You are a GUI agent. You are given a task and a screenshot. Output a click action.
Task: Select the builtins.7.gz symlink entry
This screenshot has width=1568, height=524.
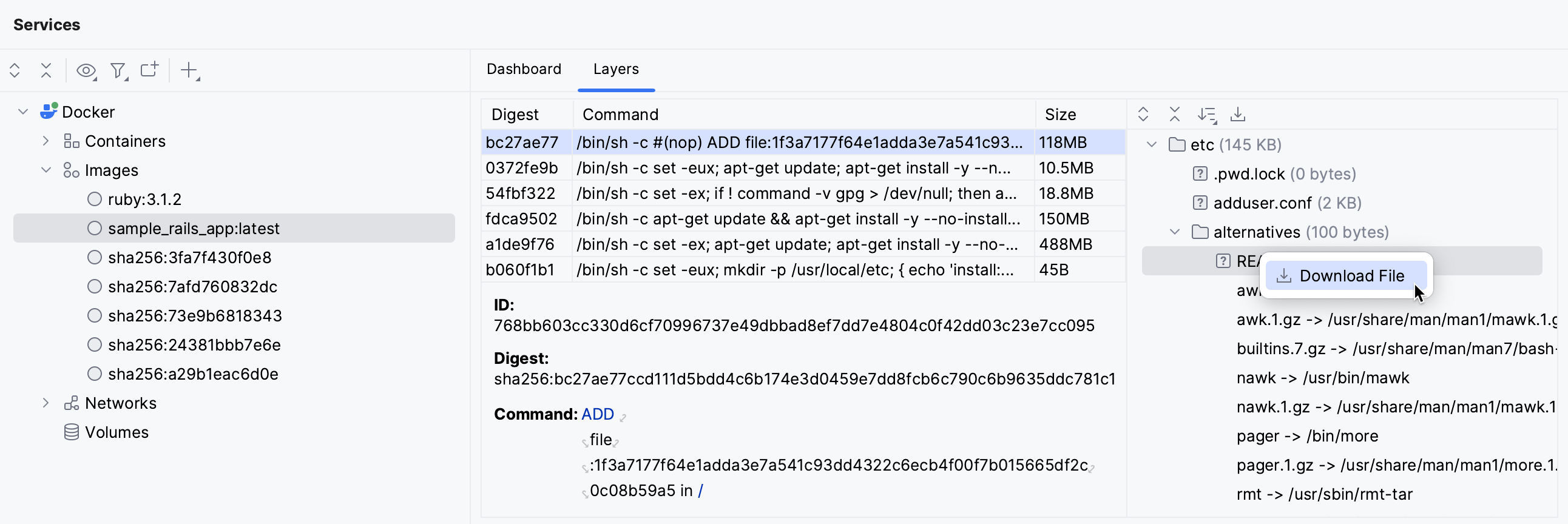[1396, 349]
